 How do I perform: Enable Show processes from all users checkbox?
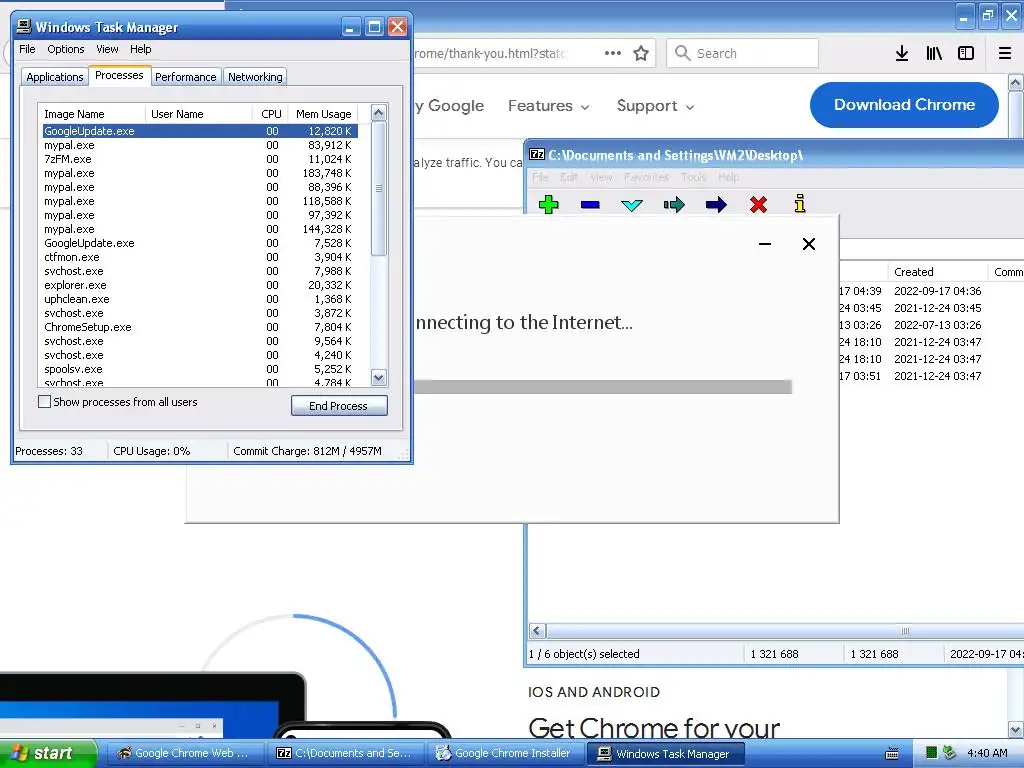coord(44,402)
